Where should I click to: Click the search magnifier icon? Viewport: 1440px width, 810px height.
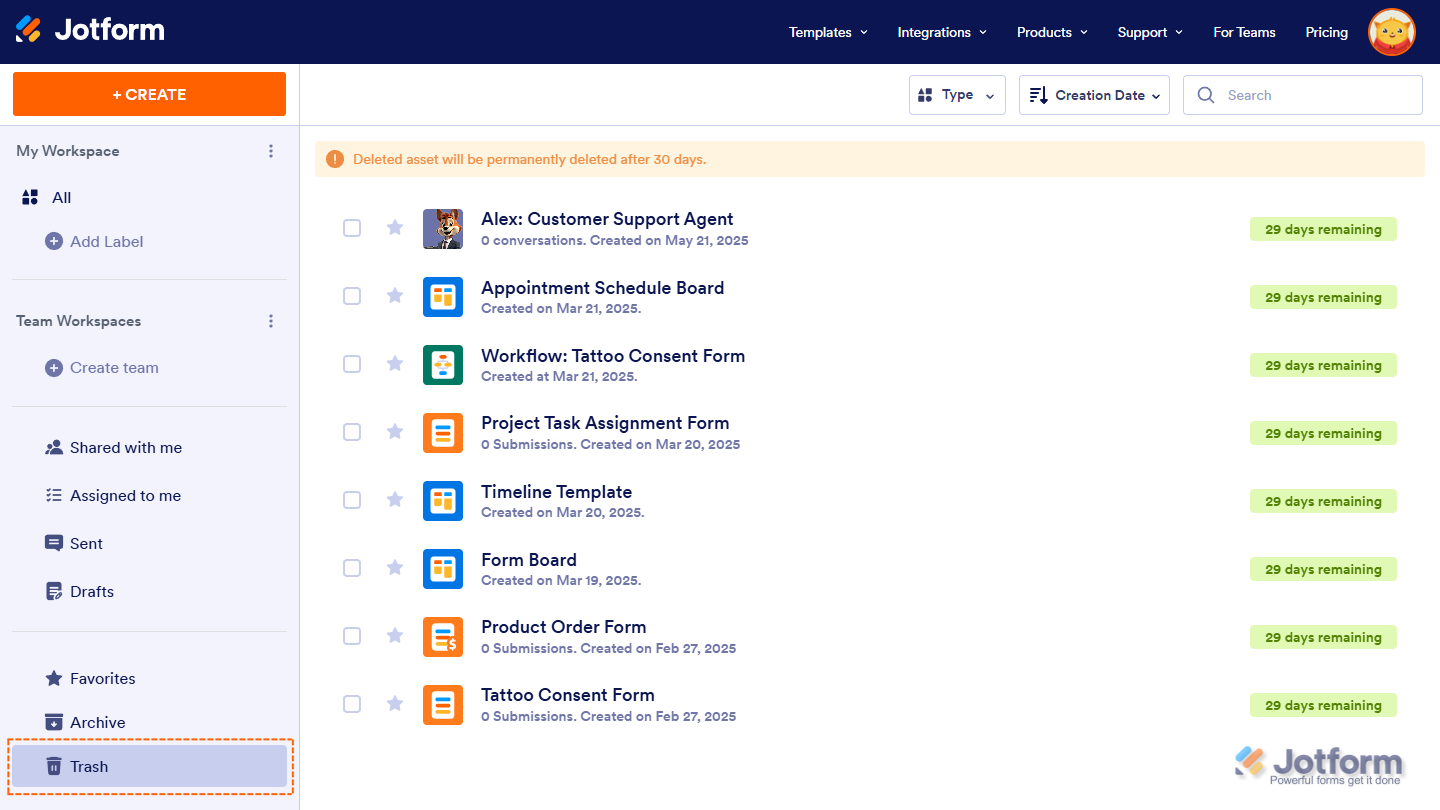click(x=1206, y=95)
